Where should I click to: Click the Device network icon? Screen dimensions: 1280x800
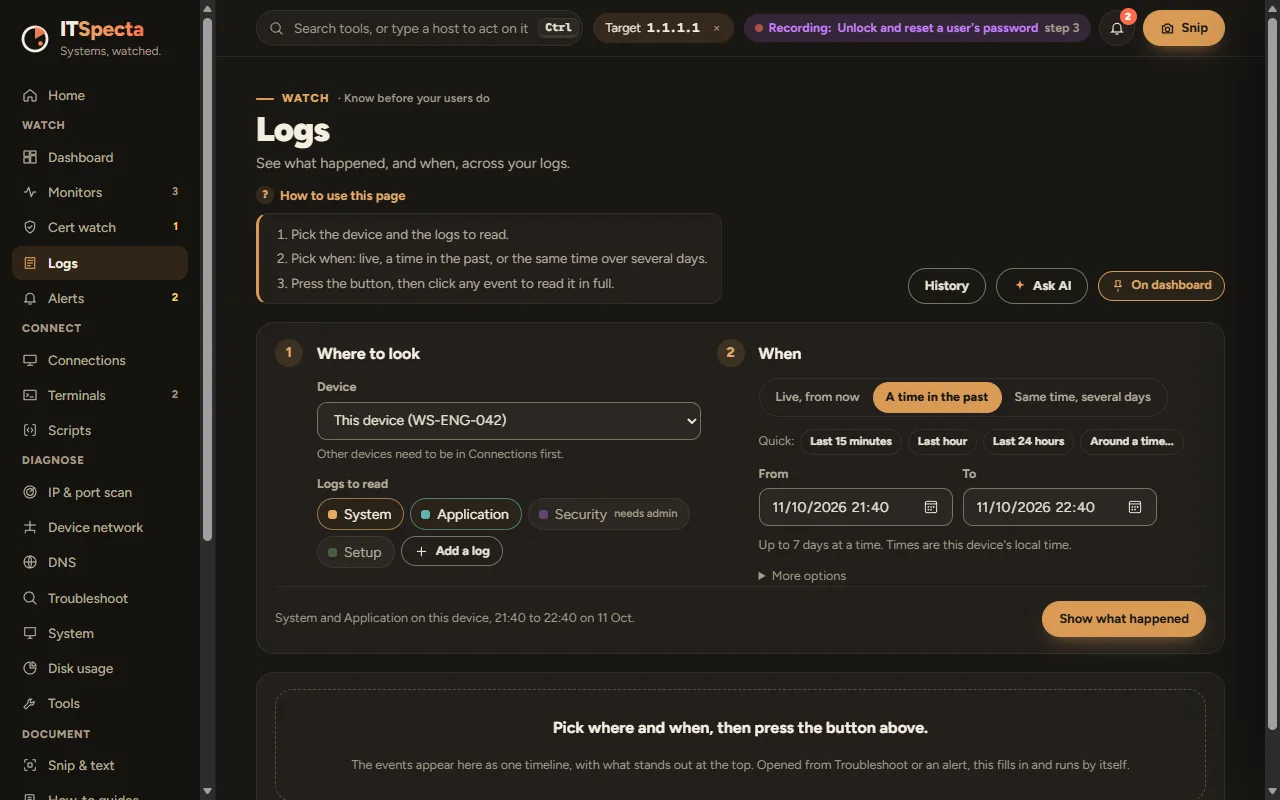tap(30, 528)
